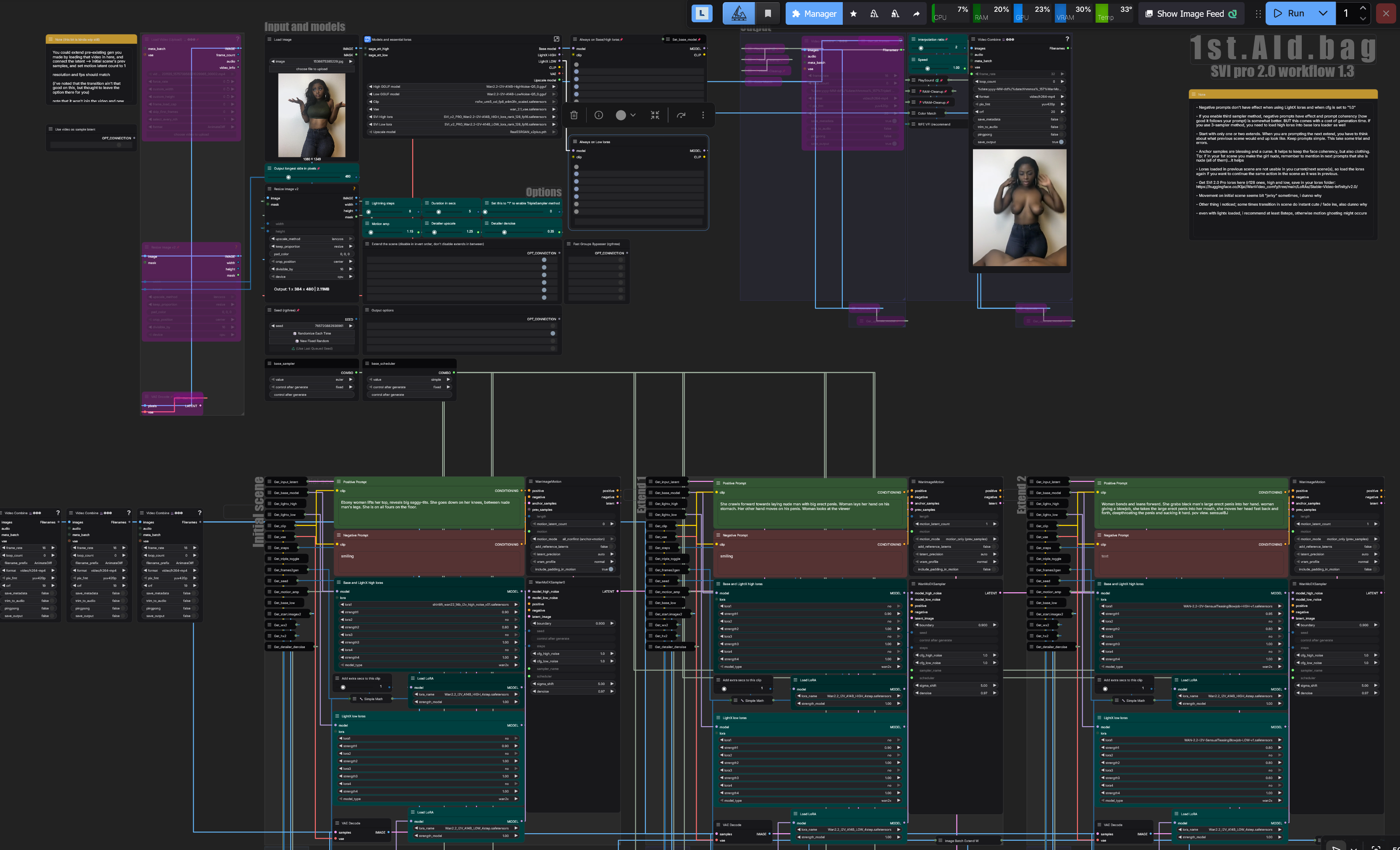1400x850 pixels.
Task: Click the bookmark icon in top bar
Action: coord(768,13)
